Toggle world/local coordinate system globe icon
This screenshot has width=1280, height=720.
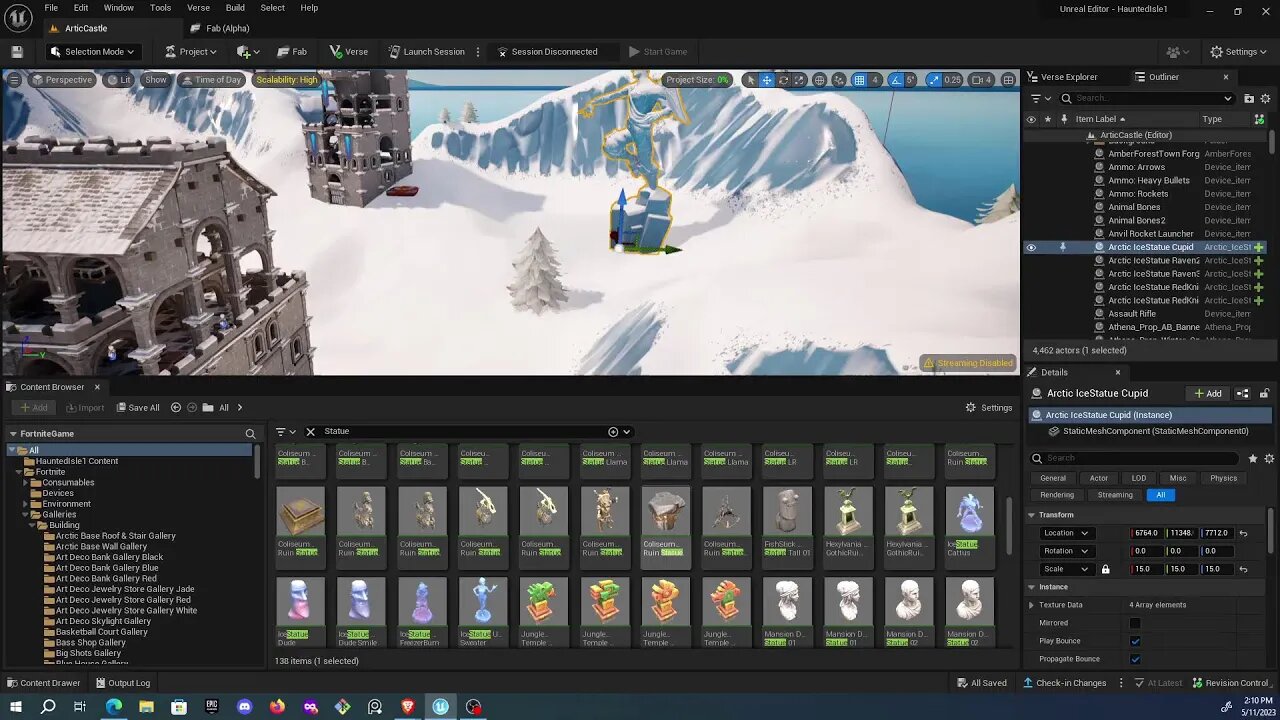pyautogui.click(x=820, y=80)
